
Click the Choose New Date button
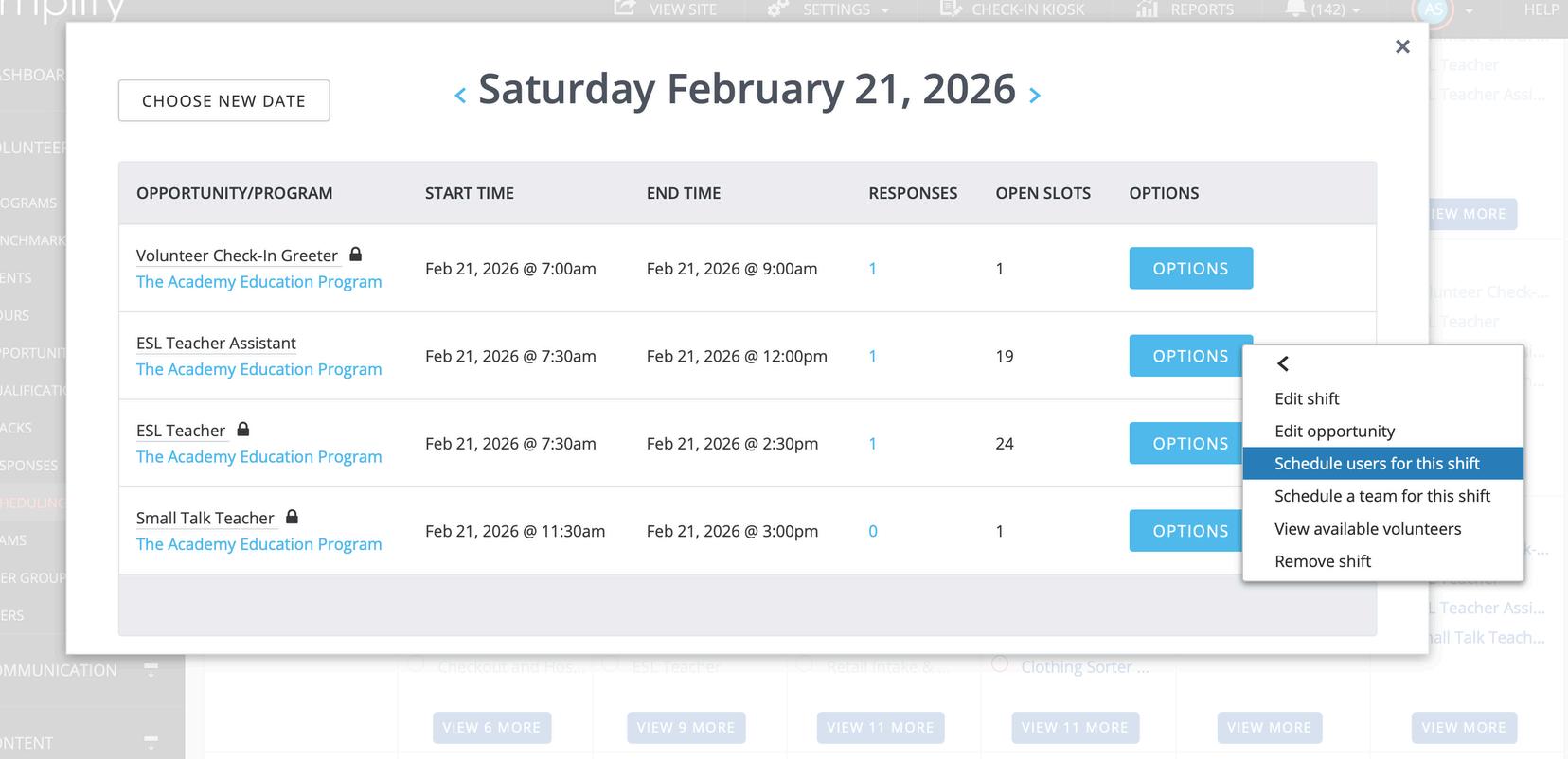click(x=223, y=101)
